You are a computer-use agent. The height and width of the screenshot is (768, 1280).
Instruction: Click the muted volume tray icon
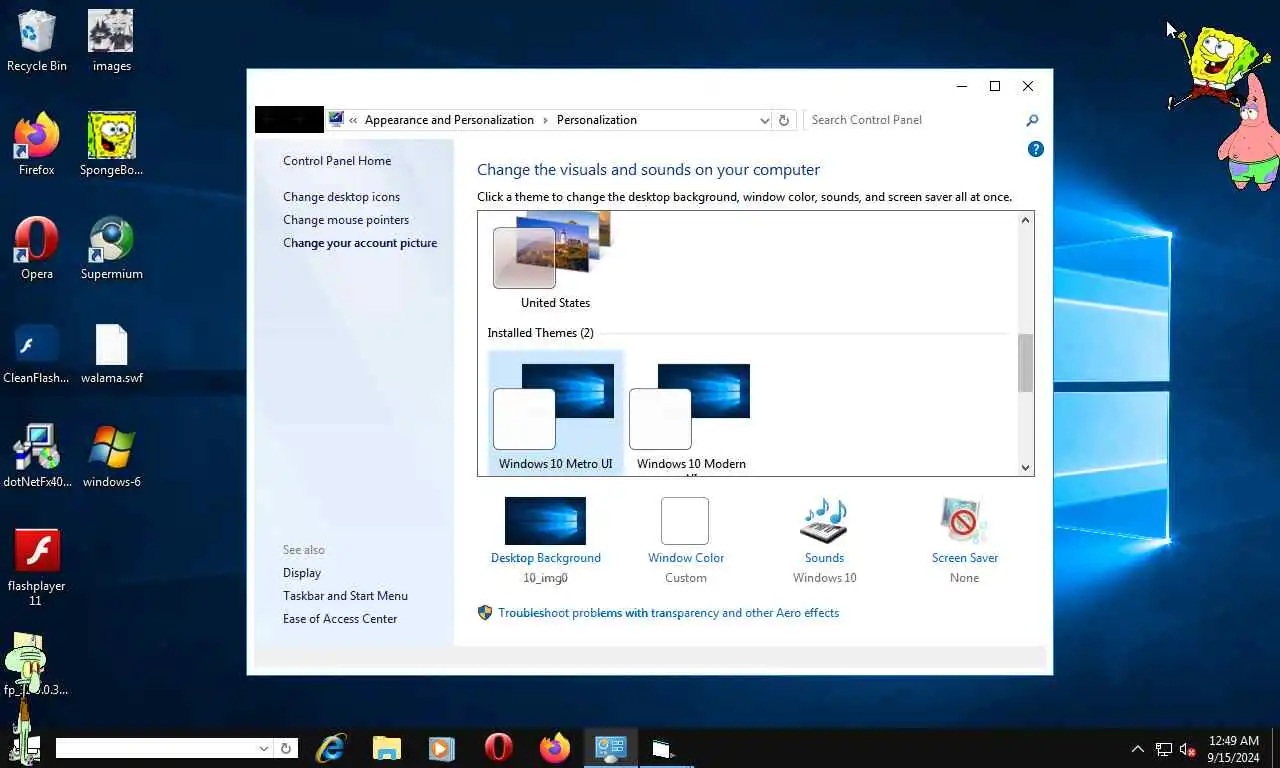1188,749
